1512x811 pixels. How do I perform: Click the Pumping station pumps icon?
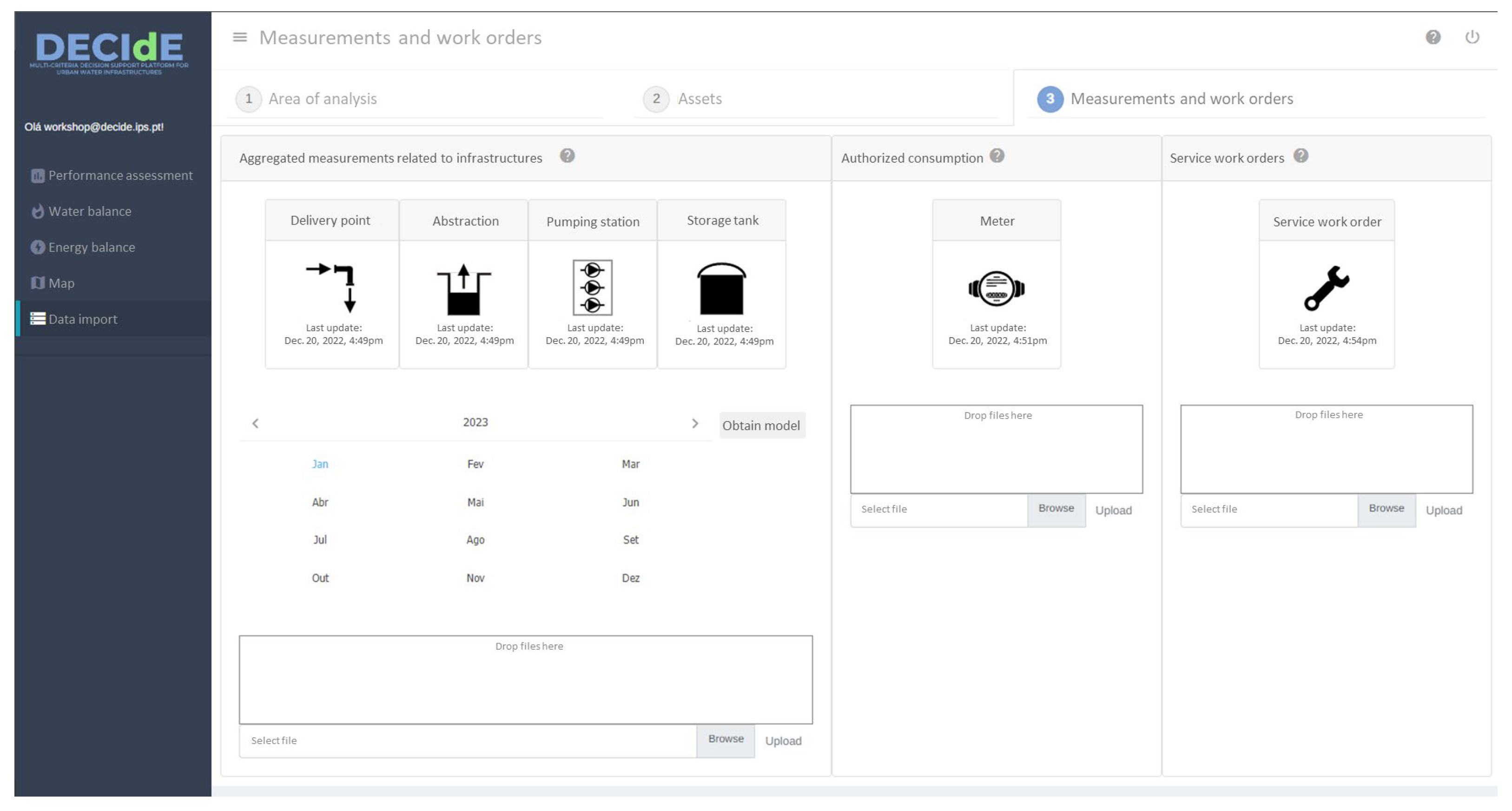coord(592,288)
